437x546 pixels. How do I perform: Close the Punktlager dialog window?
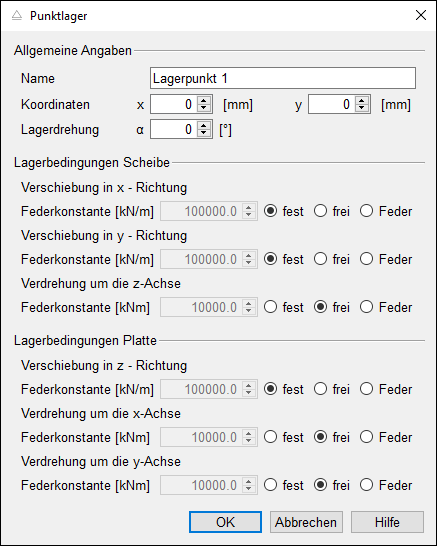coord(421,15)
